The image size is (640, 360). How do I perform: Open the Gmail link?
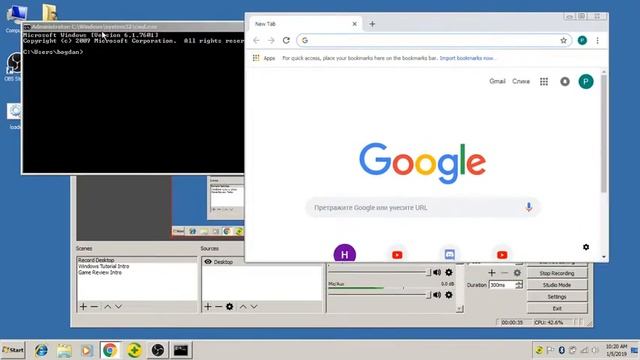(x=497, y=82)
